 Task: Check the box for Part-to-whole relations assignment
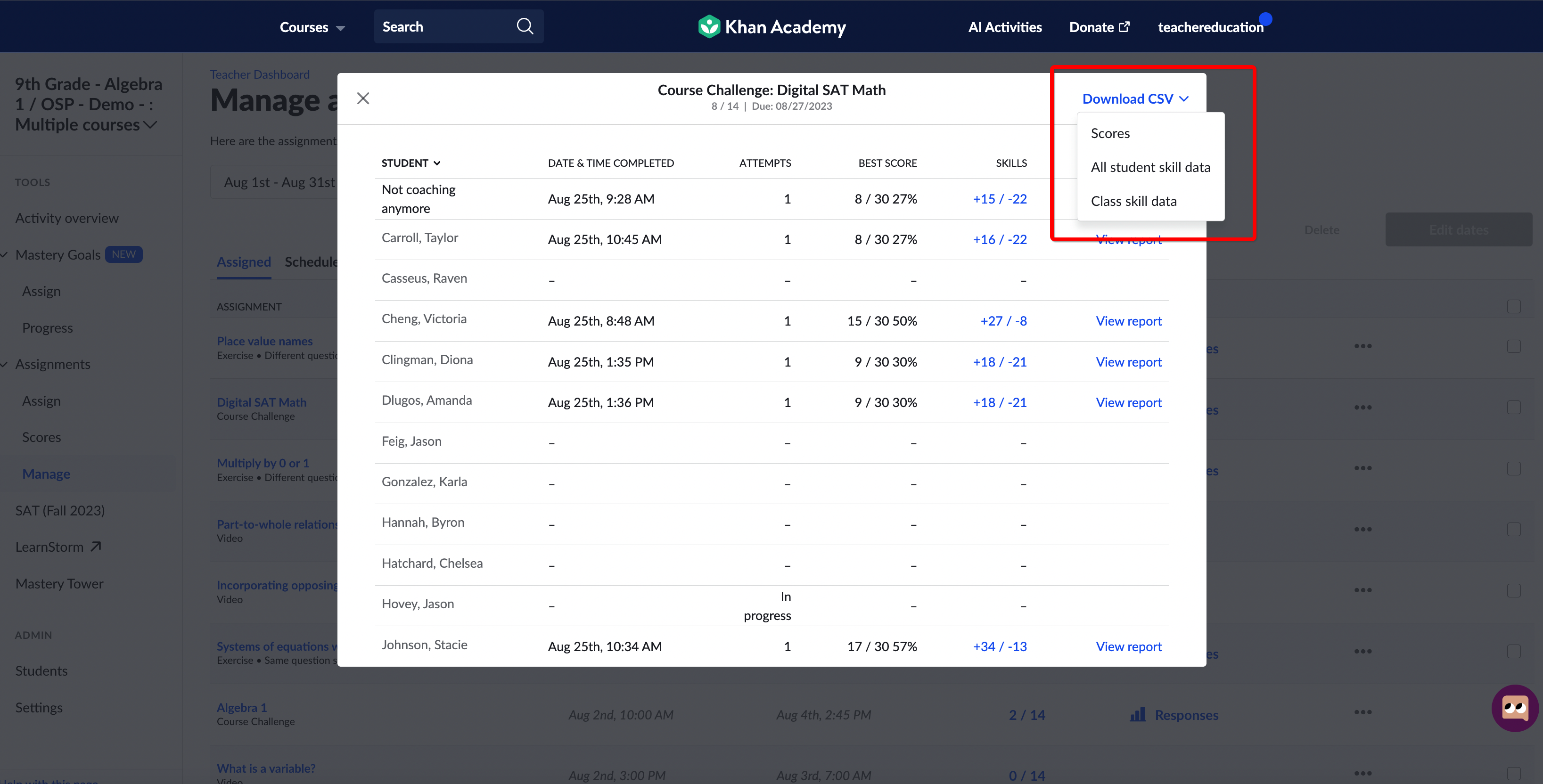tap(1514, 530)
